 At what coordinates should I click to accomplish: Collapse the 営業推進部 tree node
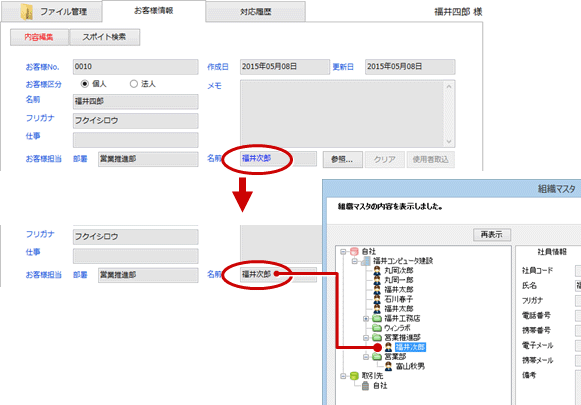(x=366, y=338)
